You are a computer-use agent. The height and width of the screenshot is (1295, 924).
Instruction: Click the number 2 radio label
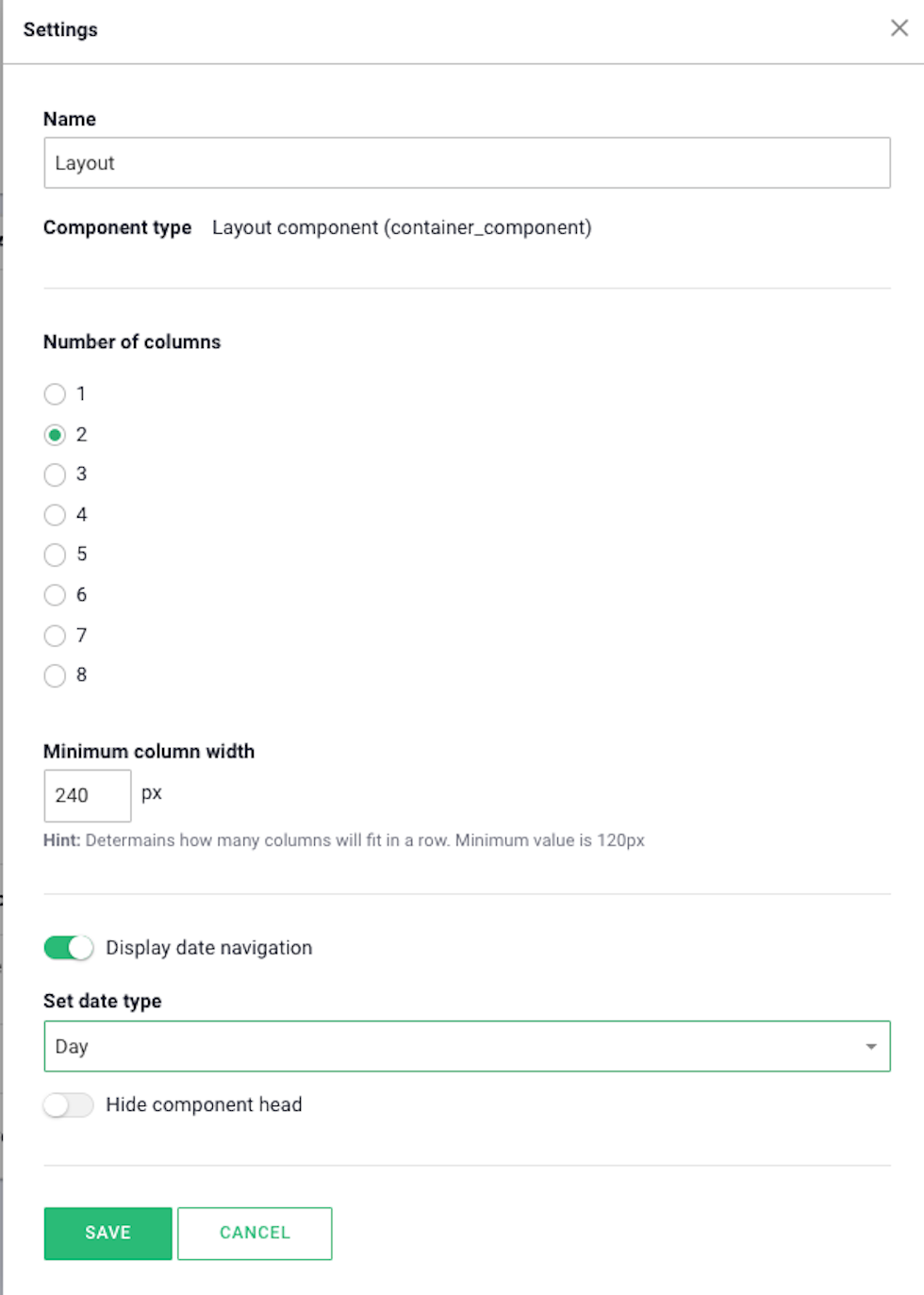pyautogui.click(x=81, y=435)
